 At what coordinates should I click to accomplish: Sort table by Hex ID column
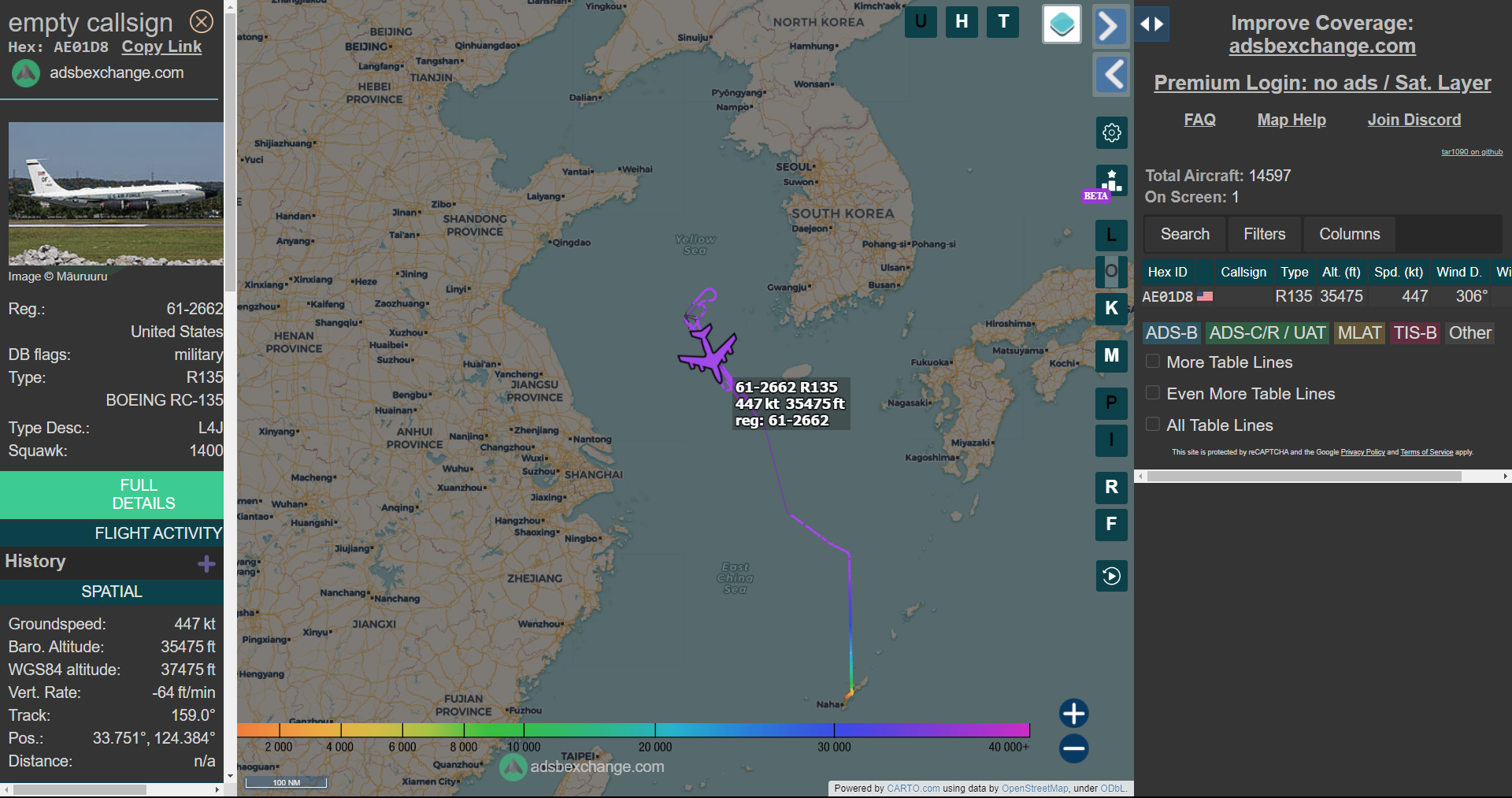[x=1167, y=272]
